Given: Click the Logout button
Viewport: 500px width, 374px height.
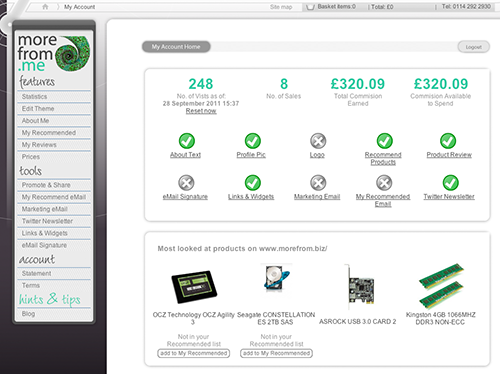Looking at the screenshot, I should tap(473, 47).
